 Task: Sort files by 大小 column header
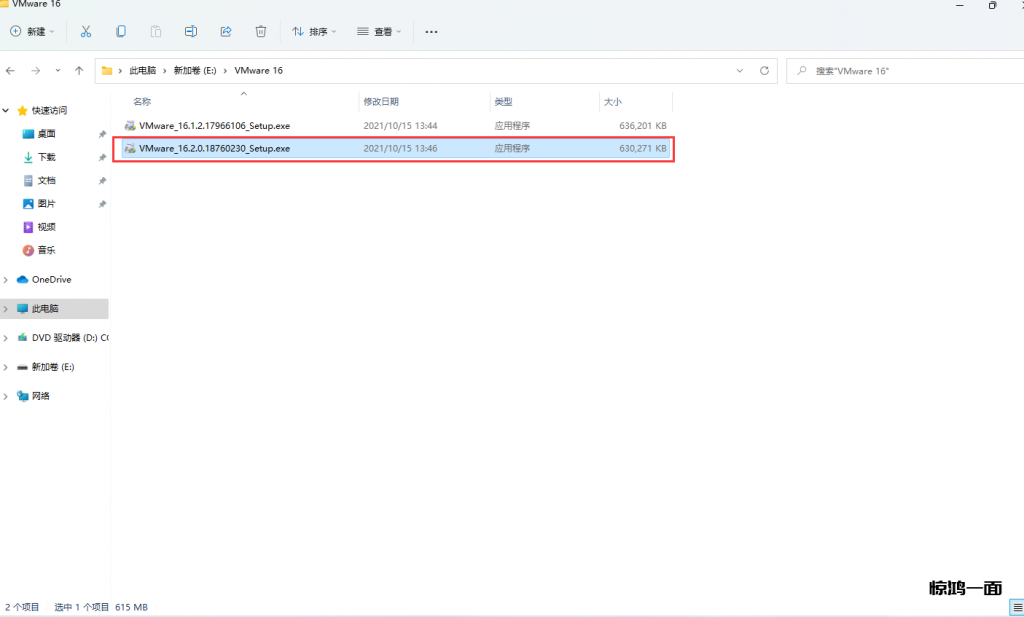(x=612, y=102)
